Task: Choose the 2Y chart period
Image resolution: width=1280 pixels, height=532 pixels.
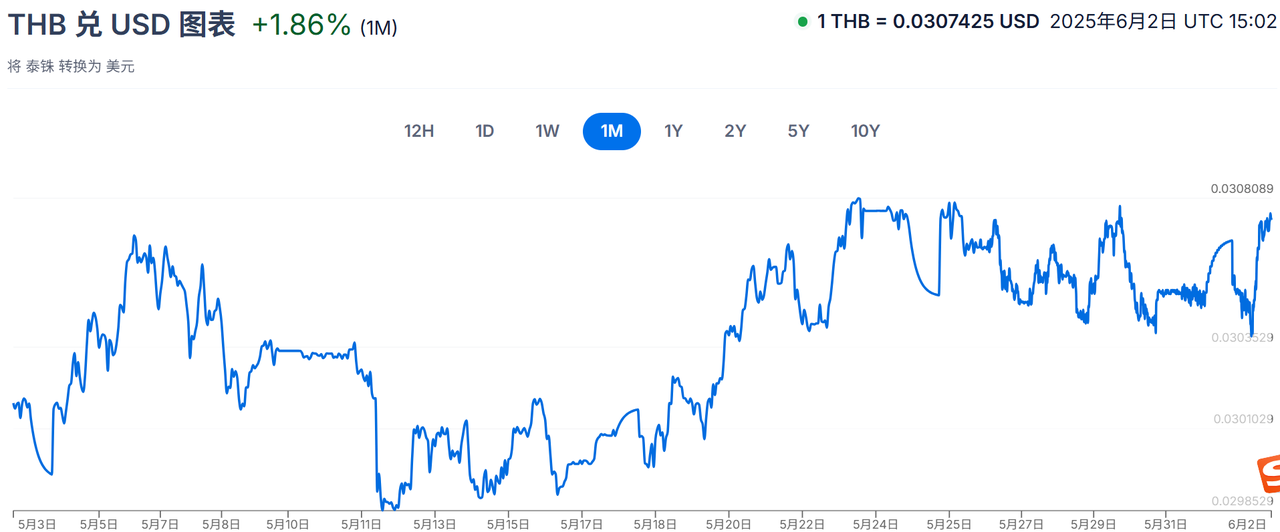Action: [736, 131]
